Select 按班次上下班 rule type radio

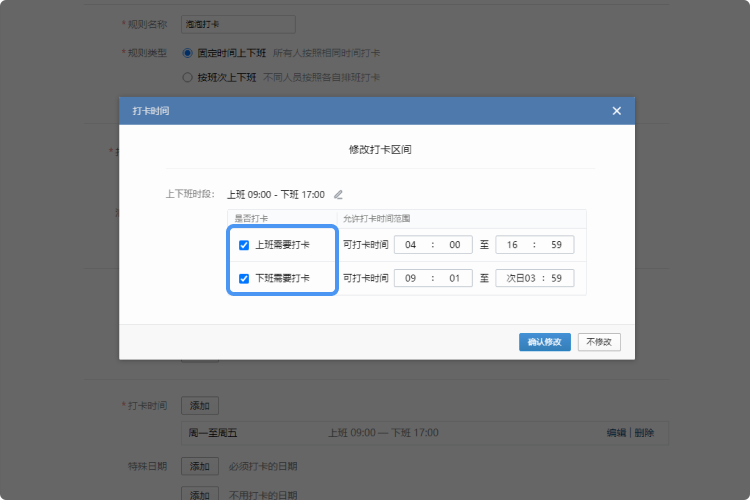[188, 78]
